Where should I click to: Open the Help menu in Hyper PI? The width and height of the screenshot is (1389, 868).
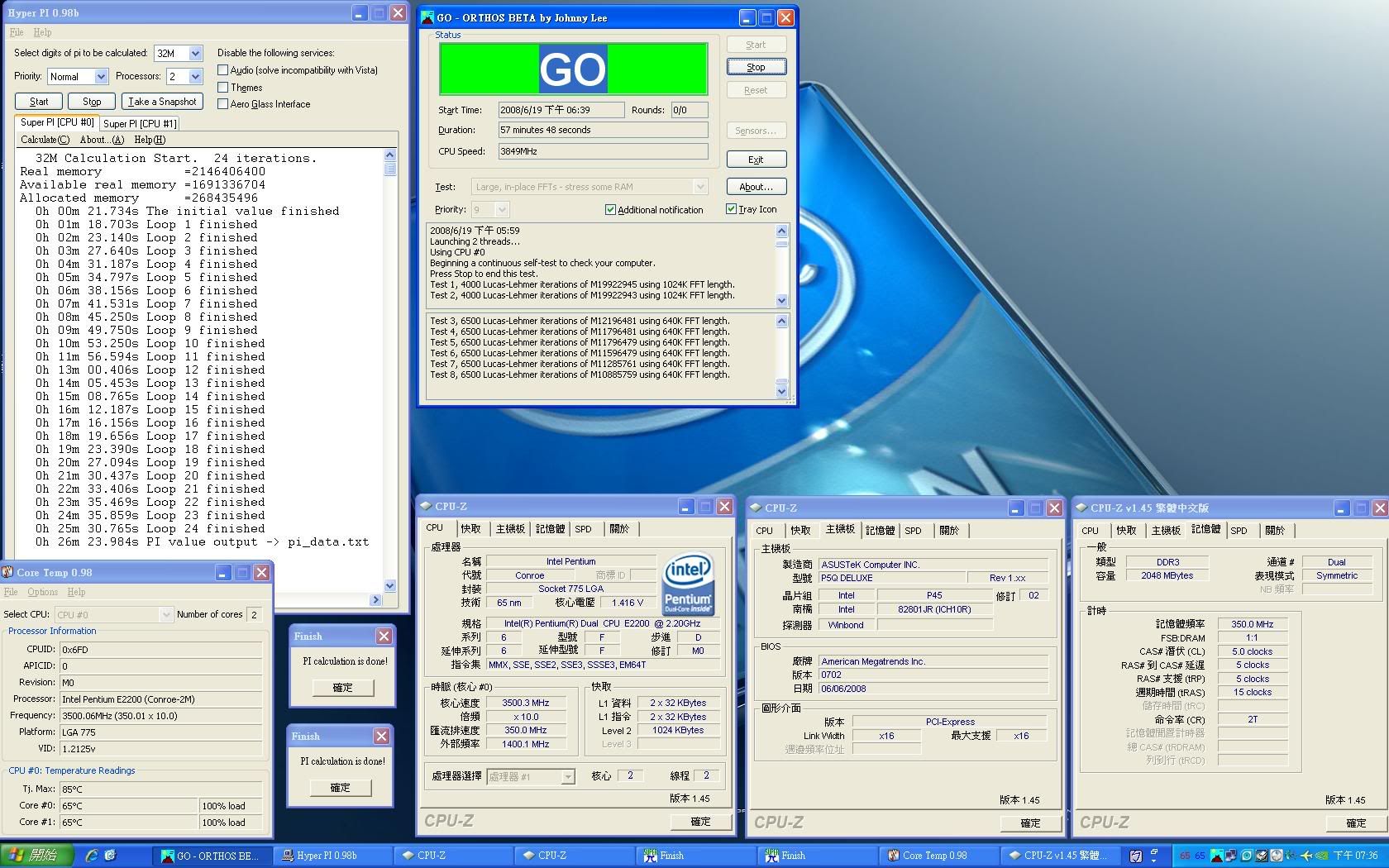(42, 32)
